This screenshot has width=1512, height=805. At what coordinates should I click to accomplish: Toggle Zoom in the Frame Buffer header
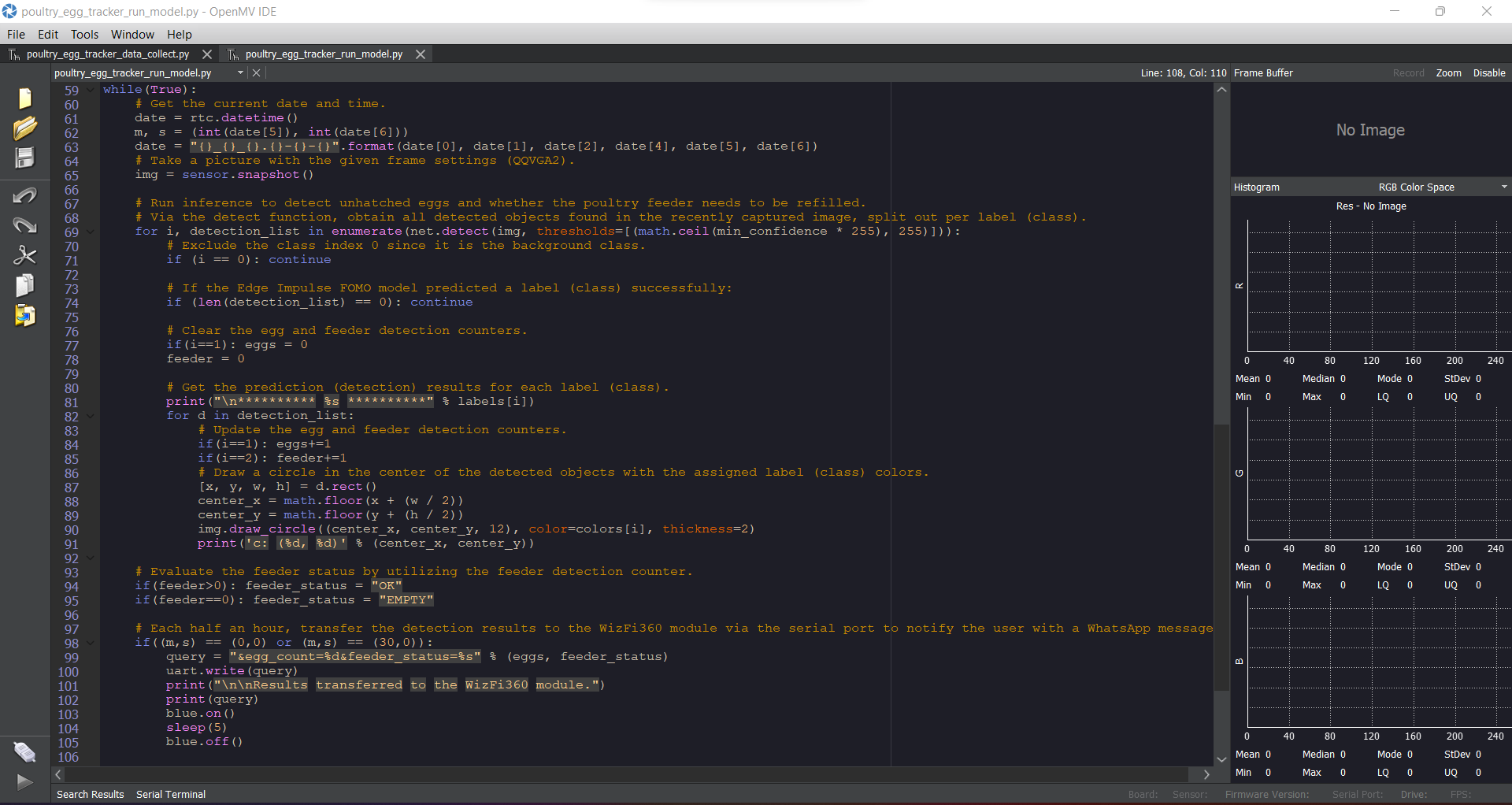point(1447,73)
